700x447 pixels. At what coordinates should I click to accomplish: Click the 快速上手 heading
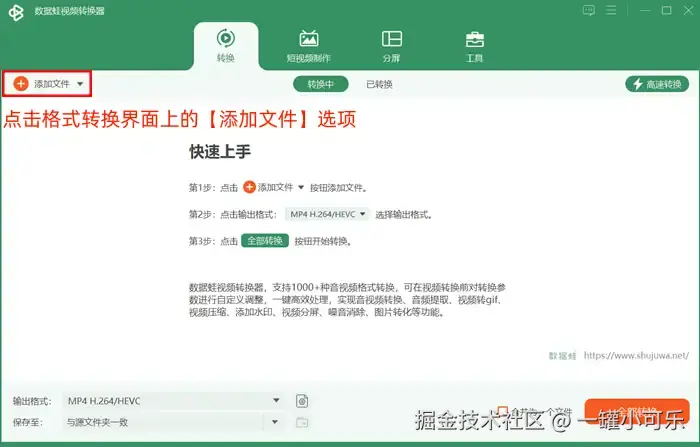[x=220, y=152]
